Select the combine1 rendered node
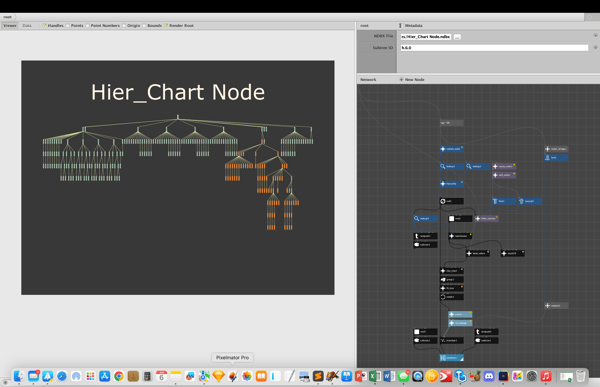 click(452, 358)
